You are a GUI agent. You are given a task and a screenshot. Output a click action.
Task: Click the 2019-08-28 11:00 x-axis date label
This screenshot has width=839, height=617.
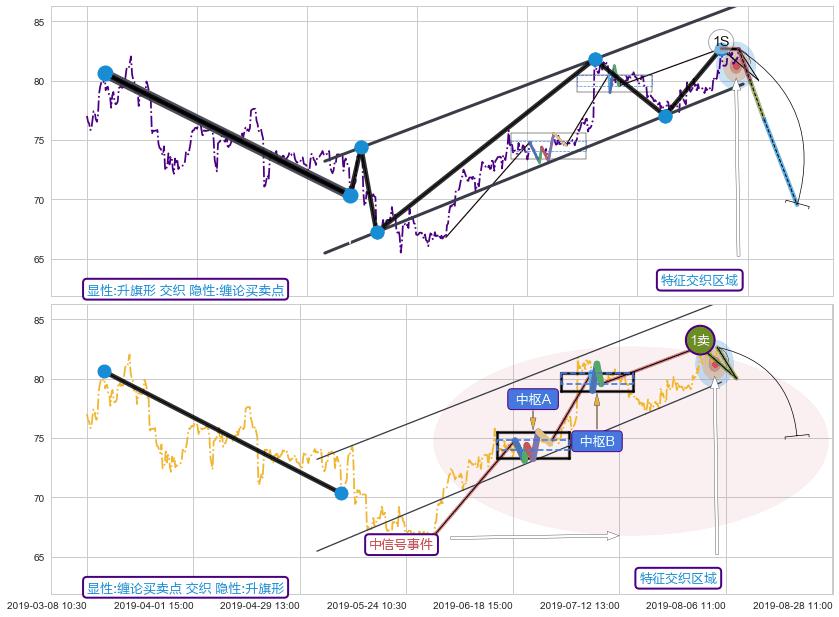(792, 605)
